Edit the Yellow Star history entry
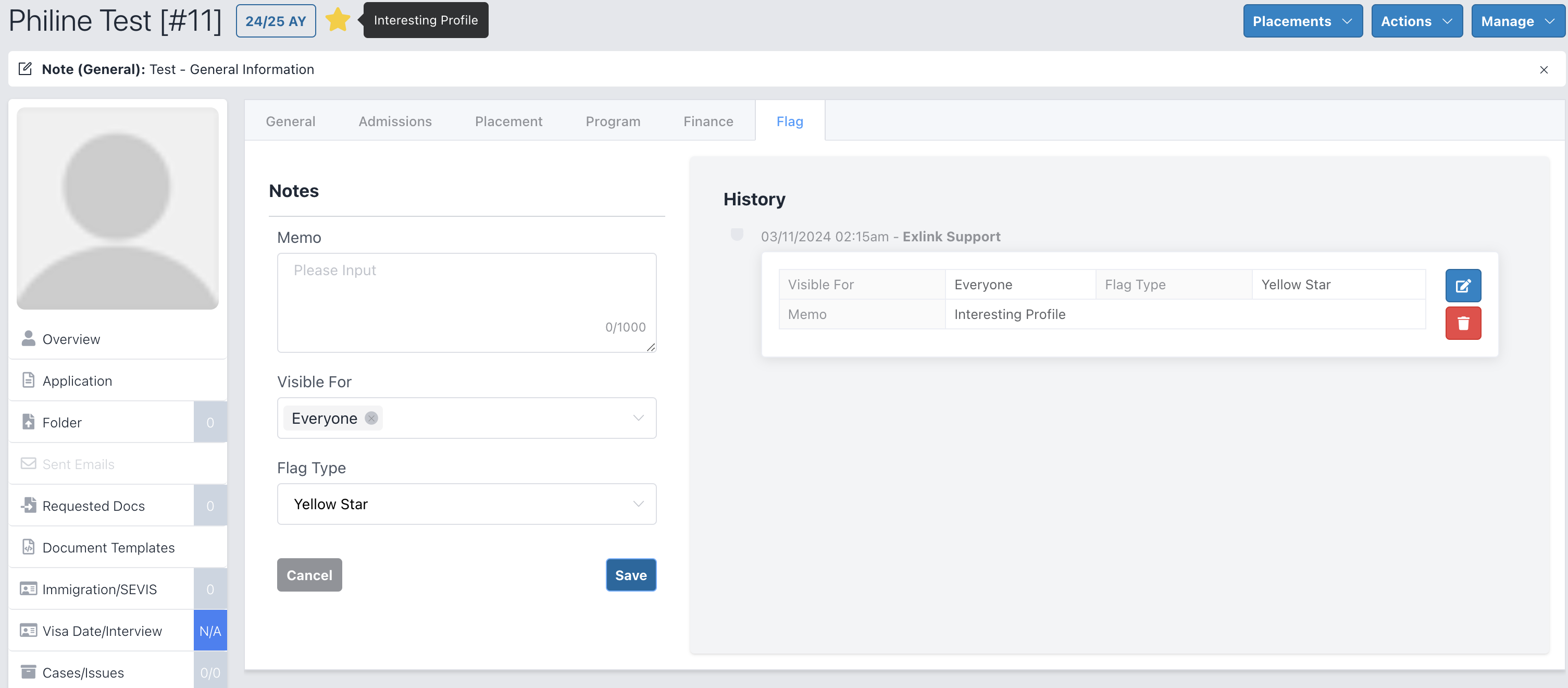This screenshot has width=1568, height=688. click(1463, 286)
